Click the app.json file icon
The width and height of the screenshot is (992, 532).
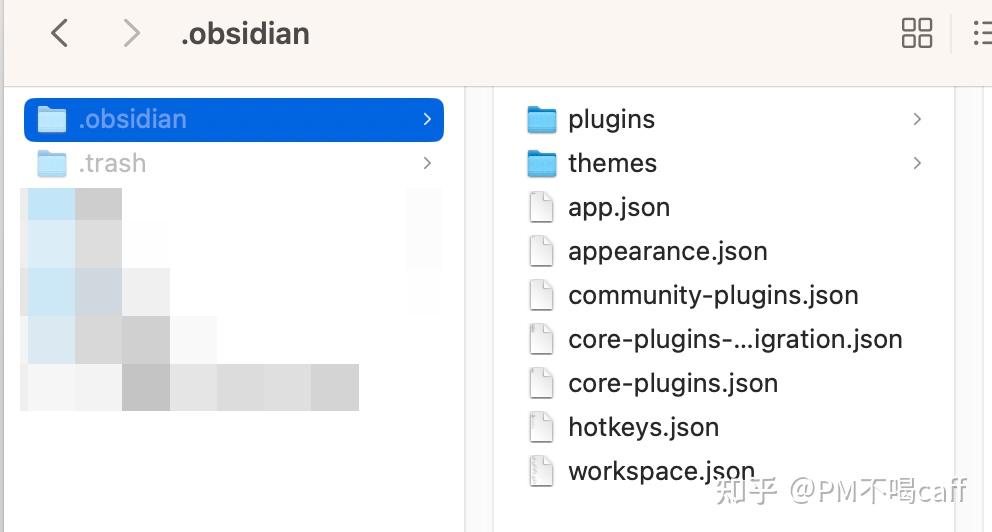pyautogui.click(x=541, y=207)
